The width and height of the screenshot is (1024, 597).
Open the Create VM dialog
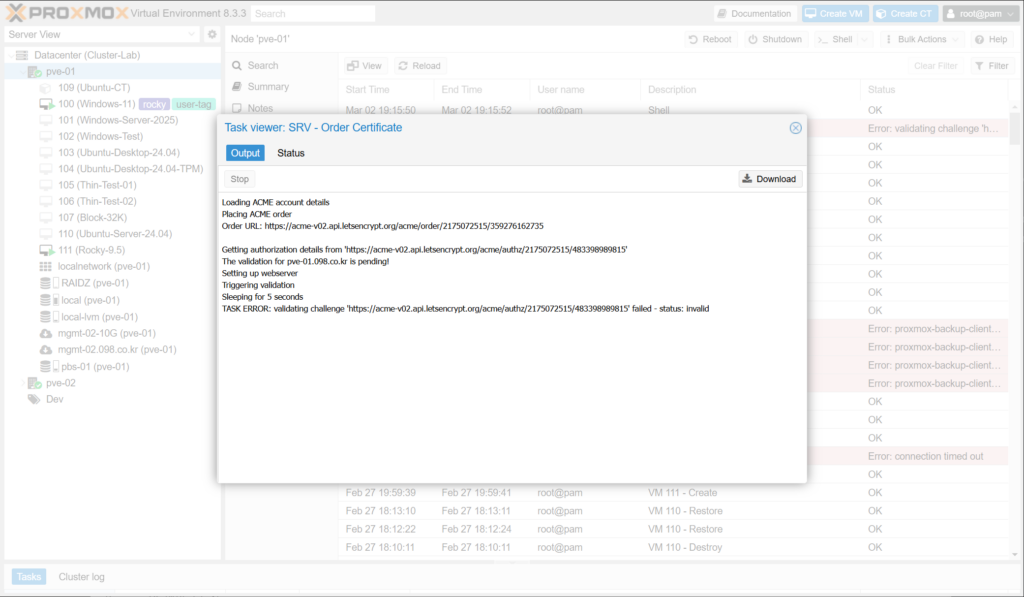pyautogui.click(x=834, y=14)
